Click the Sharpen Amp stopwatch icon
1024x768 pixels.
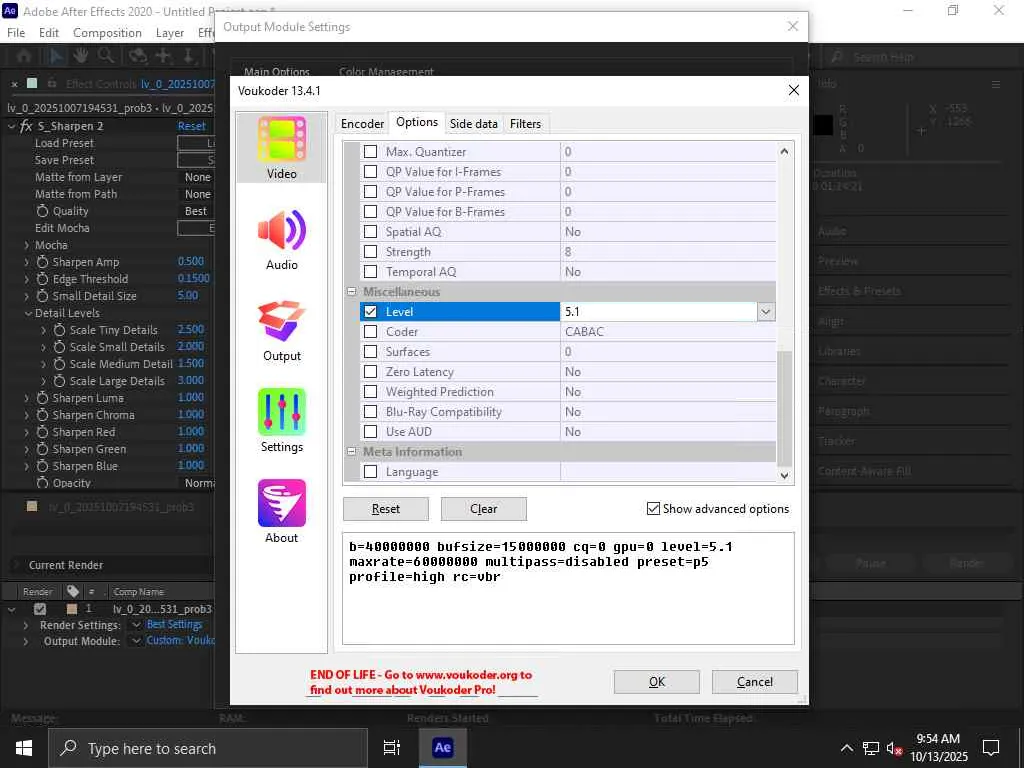(x=42, y=262)
